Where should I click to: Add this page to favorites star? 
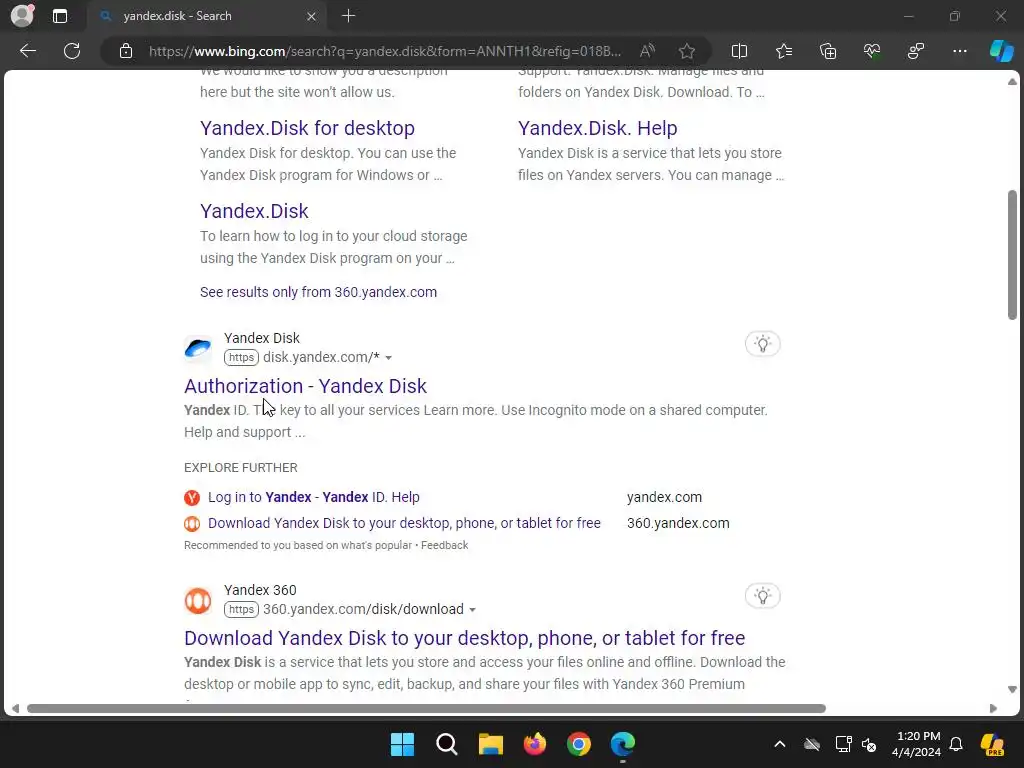pos(686,51)
